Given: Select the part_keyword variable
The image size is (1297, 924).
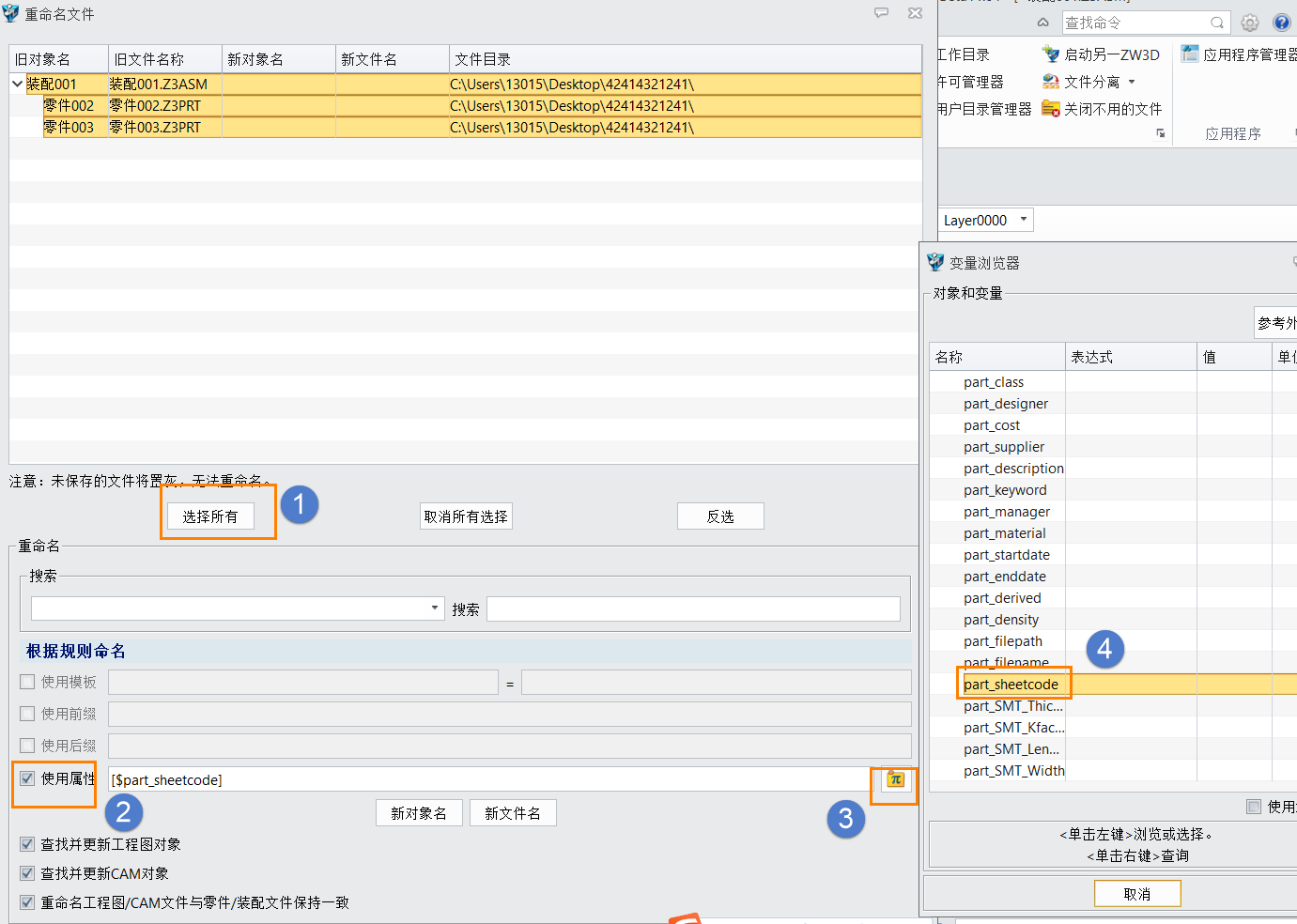Looking at the screenshot, I should (1005, 490).
